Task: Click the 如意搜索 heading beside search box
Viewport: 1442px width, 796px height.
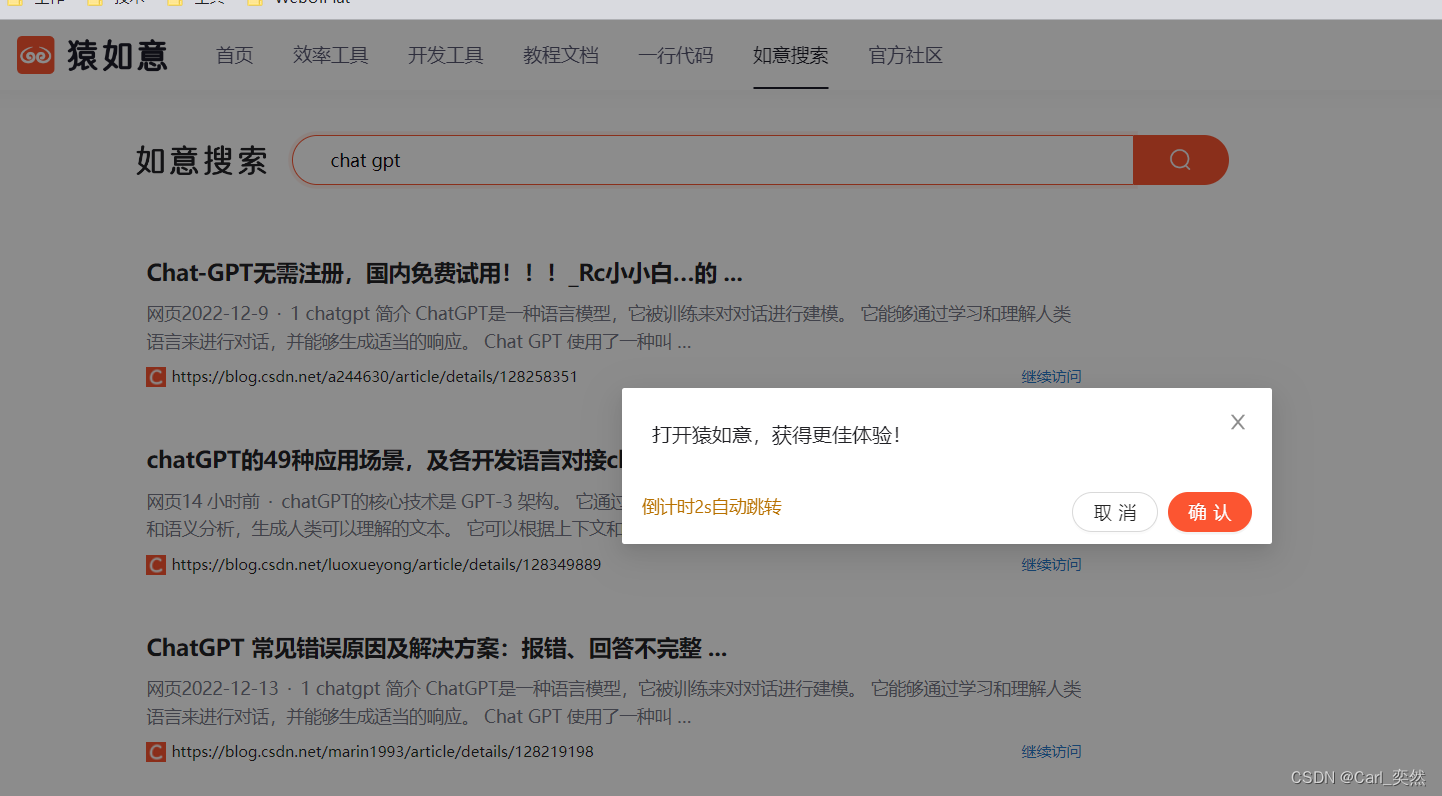Action: 202,160
